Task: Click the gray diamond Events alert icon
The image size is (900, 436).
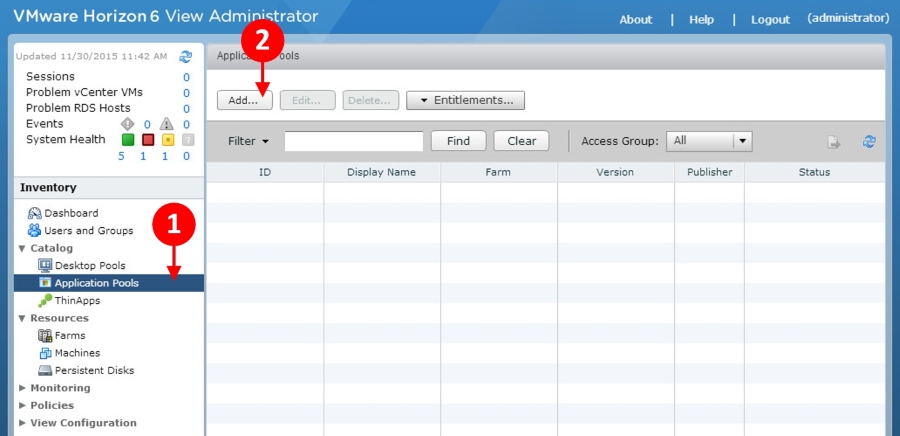Action: (127, 124)
